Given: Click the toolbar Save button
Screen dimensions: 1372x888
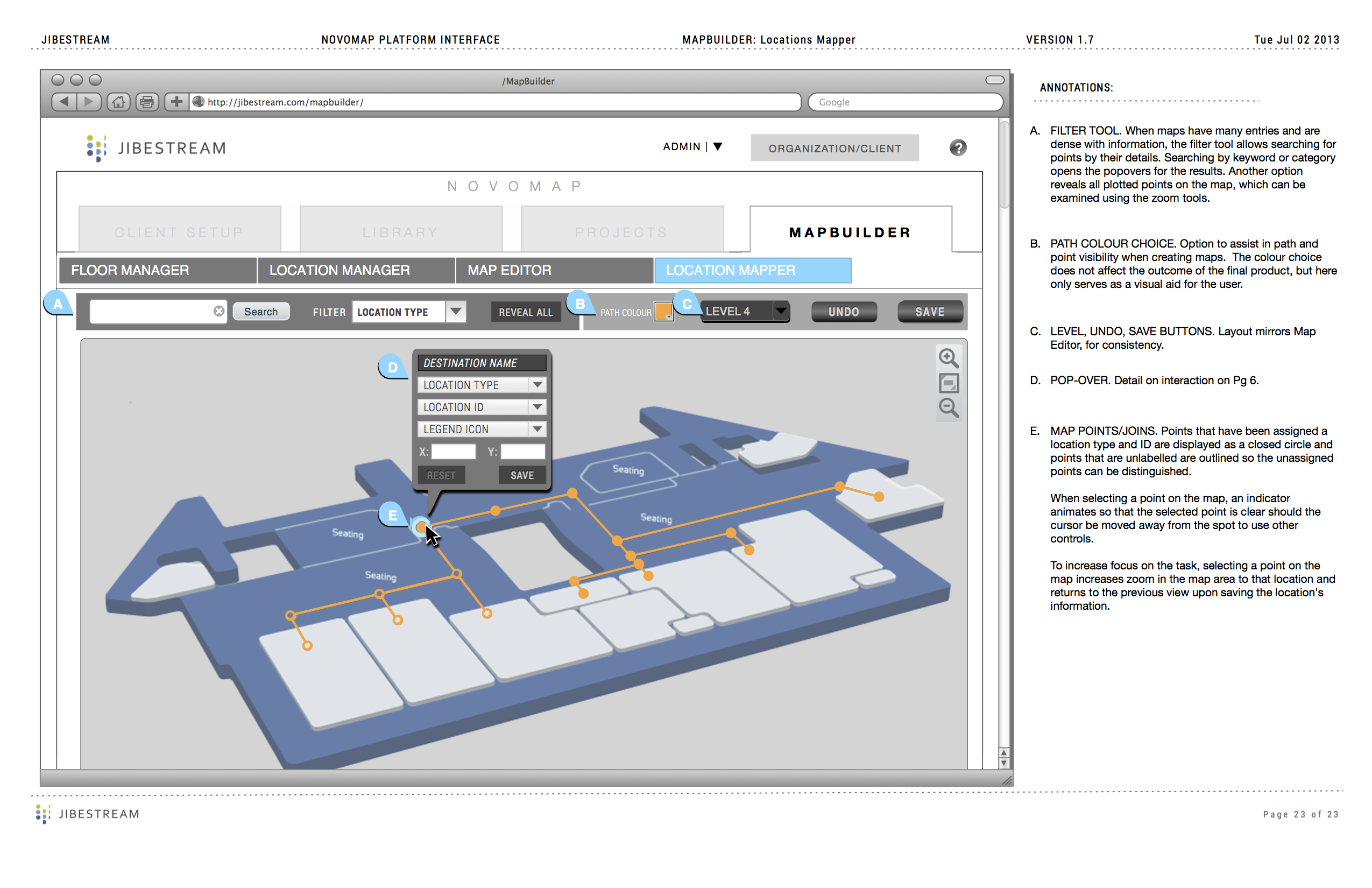Looking at the screenshot, I should [x=930, y=312].
